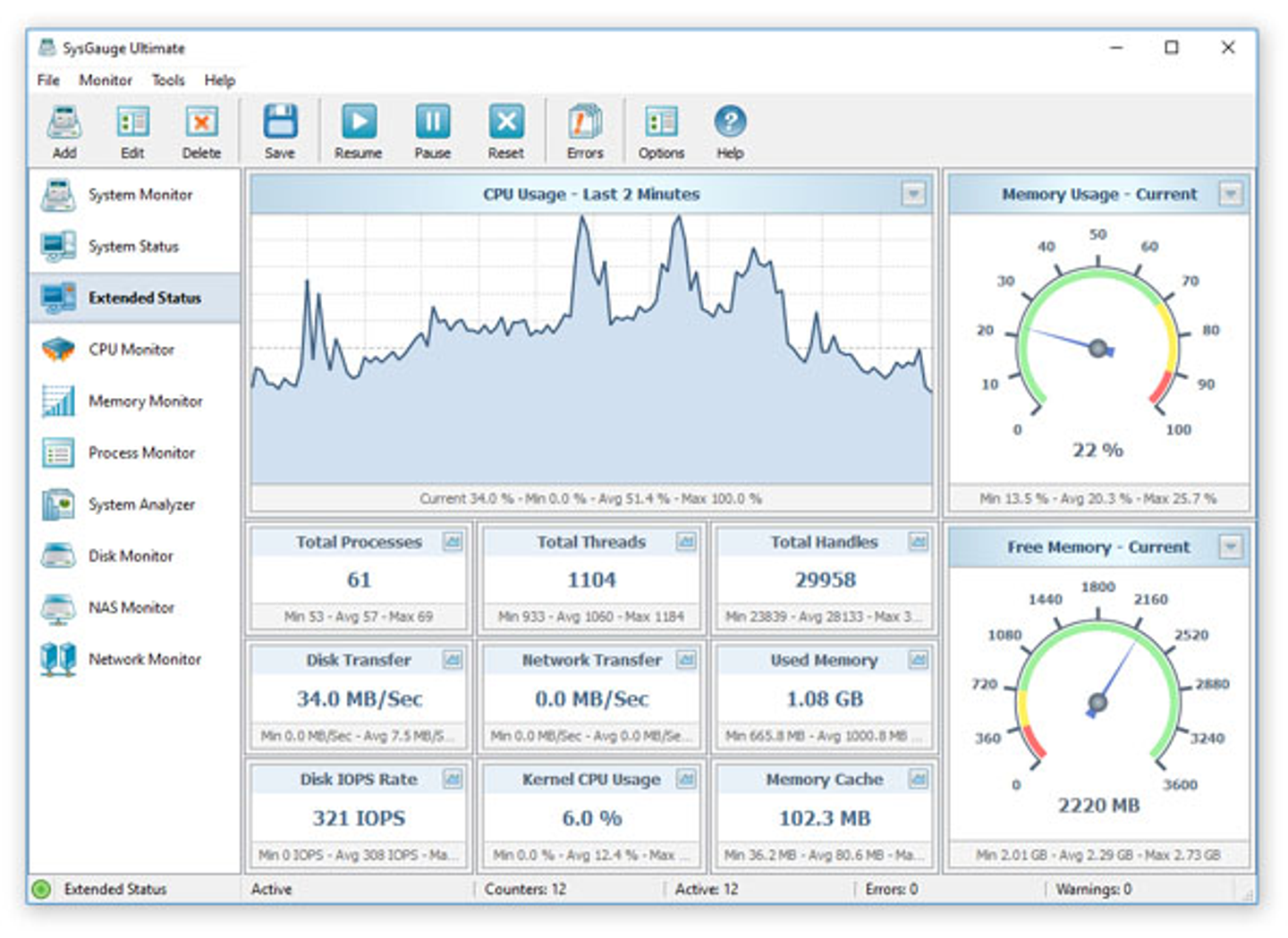Click the Total Processes chart icon
1288x938 pixels.
pos(453,542)
